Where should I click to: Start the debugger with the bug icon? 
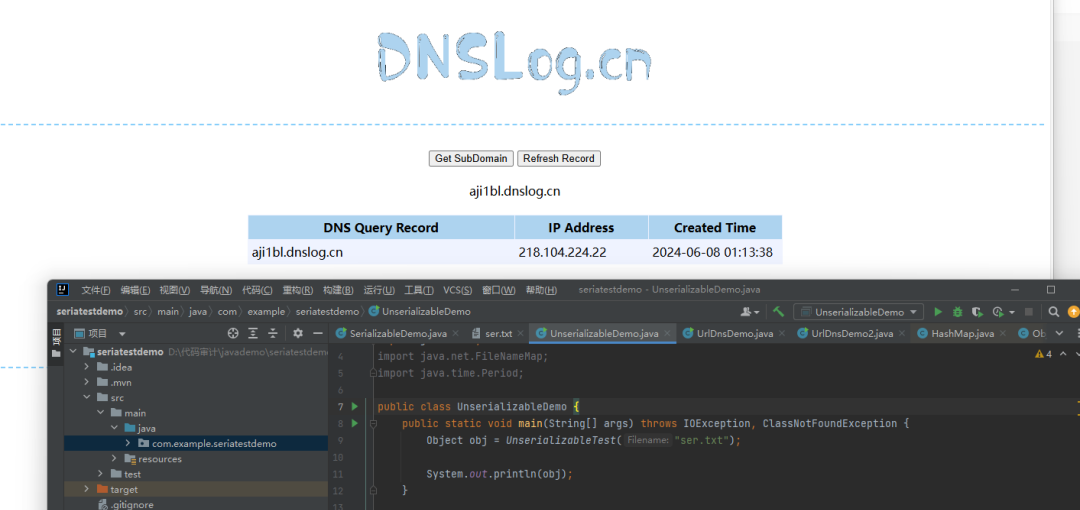tap(957, 312)
